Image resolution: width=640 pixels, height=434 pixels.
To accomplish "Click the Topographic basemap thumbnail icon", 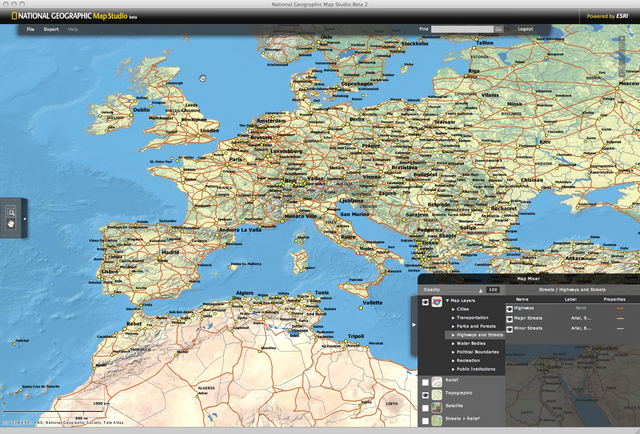I will click(437, 395).
